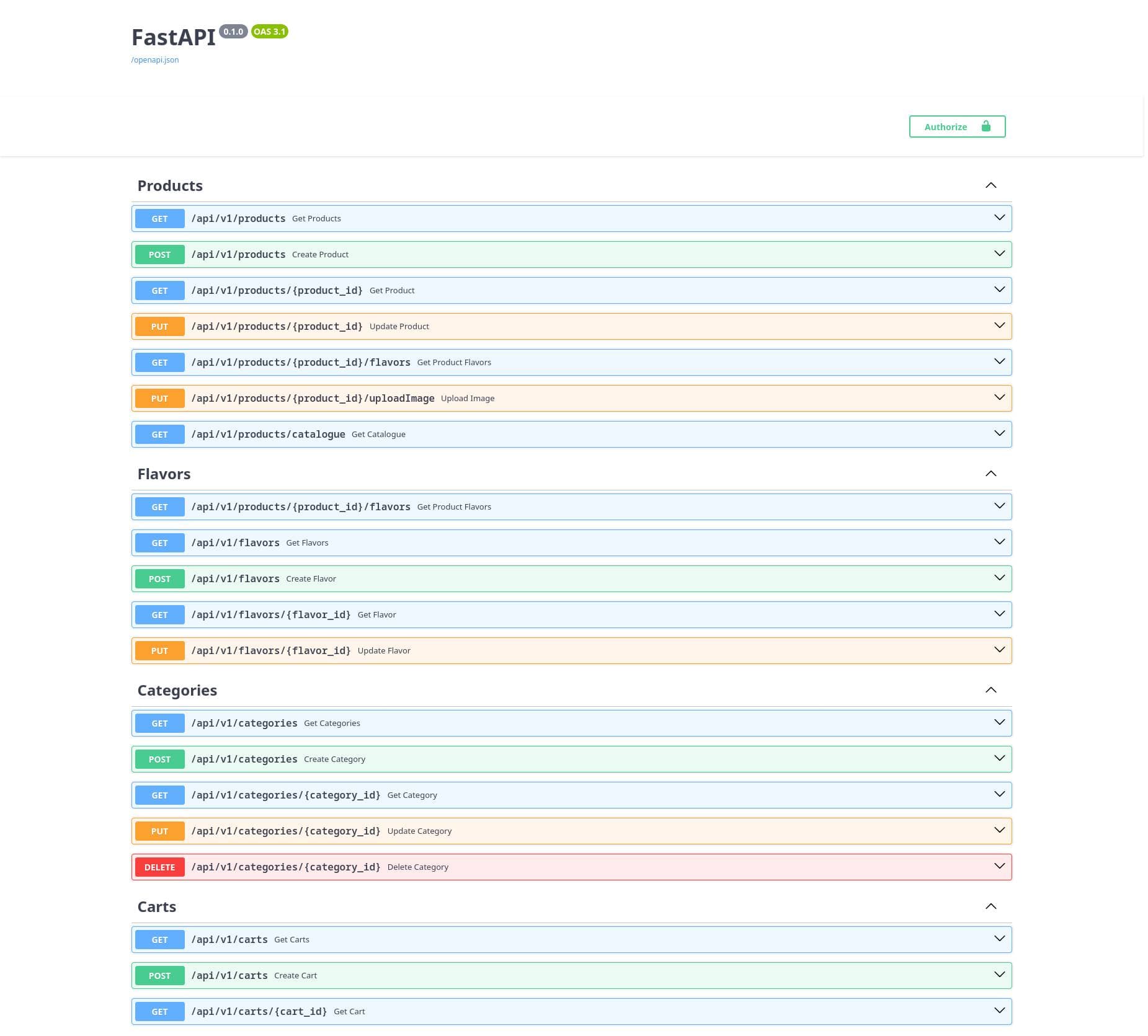Expand Get Product Flavors arrow in Products
1148x1036 pixels.
1000,361
